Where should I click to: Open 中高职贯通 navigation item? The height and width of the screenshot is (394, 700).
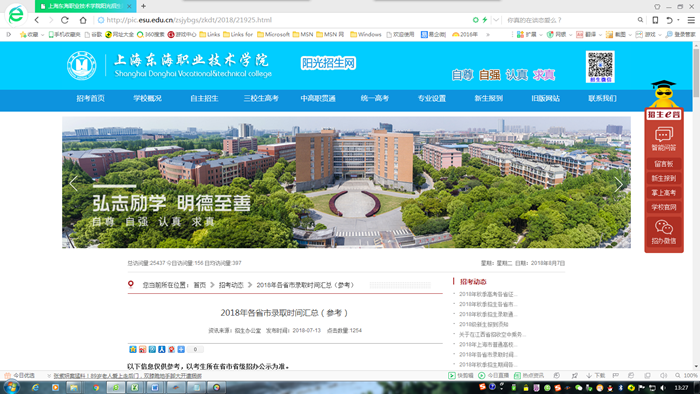click(x=318, y=98)
